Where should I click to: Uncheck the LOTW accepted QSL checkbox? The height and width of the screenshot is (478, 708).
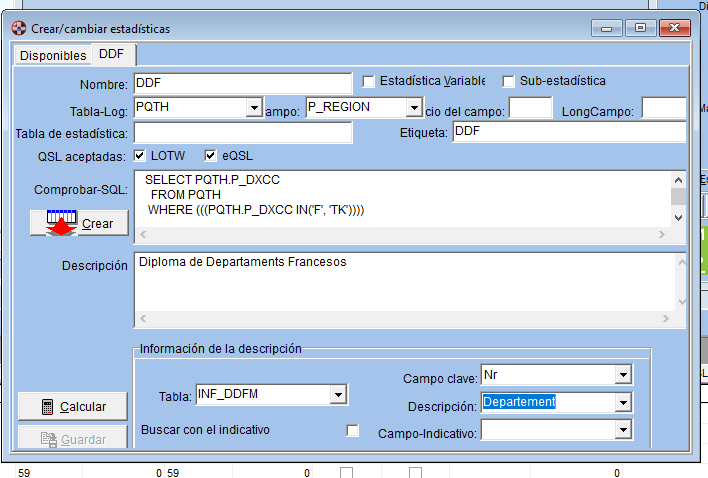(x=139, y=156)
